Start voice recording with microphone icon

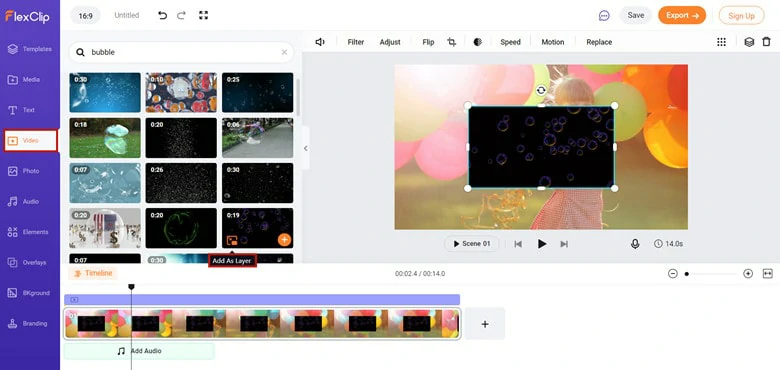[x=635, y=244]
